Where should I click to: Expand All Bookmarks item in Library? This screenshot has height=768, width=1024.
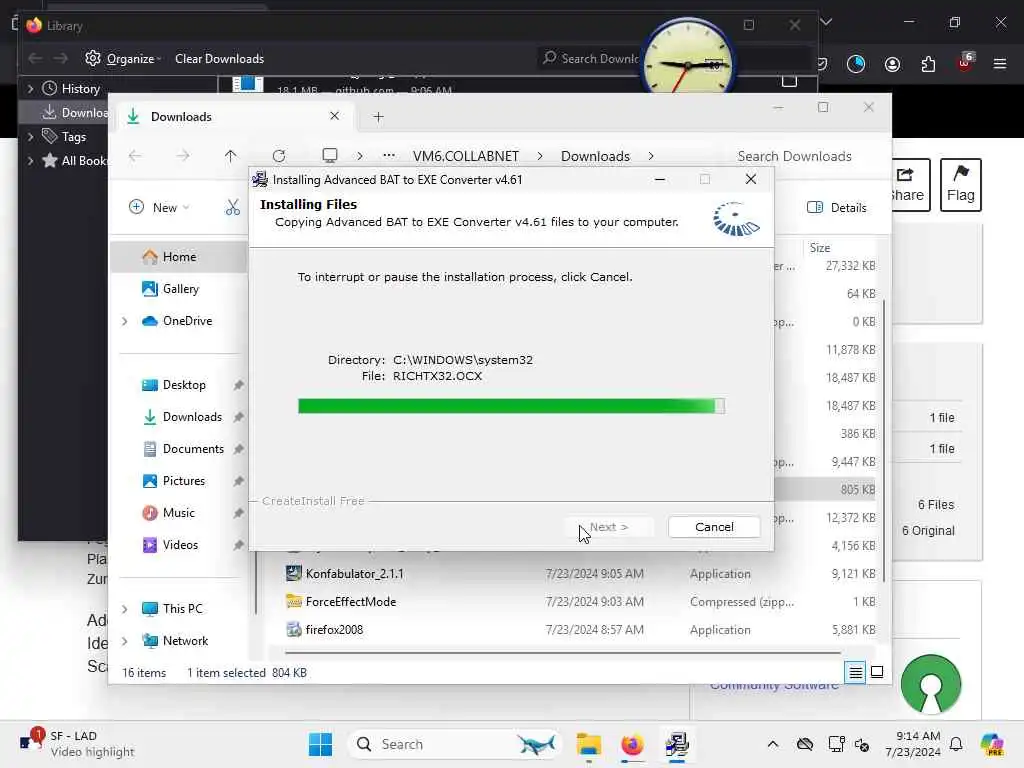(30, 161)
